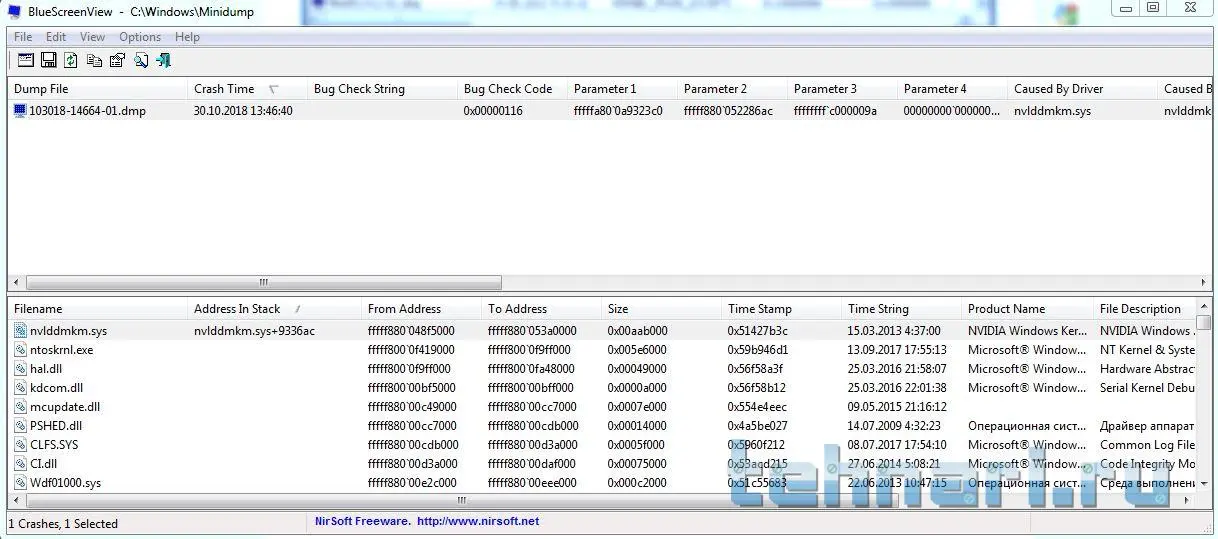The image size is (1218, 539).
Task: Click the Exit door toolbar icon
Action: (x=163, y=61)
